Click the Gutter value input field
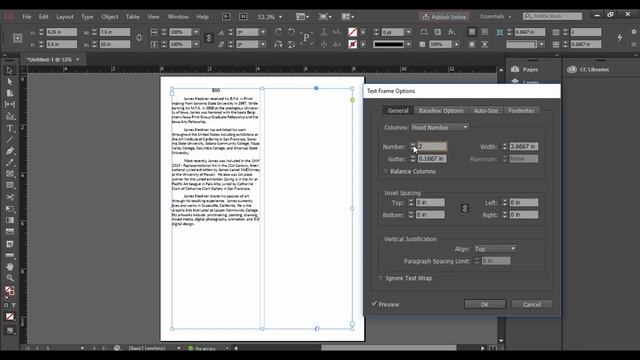This screenshot has height=360, width=640. pos(432,158)
